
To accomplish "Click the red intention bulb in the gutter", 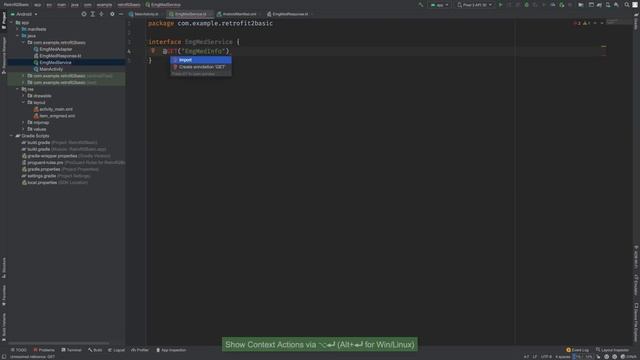I will pos(153,51).
